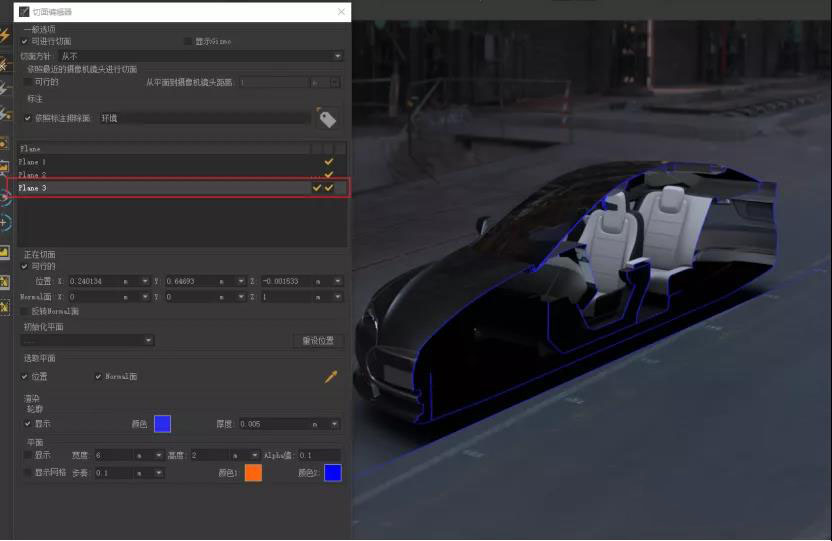Image resolution: width=832 pixels, height=541 pixels.
Task: Open the 切面方针 dropdown
Action: (x=200, y=56)
